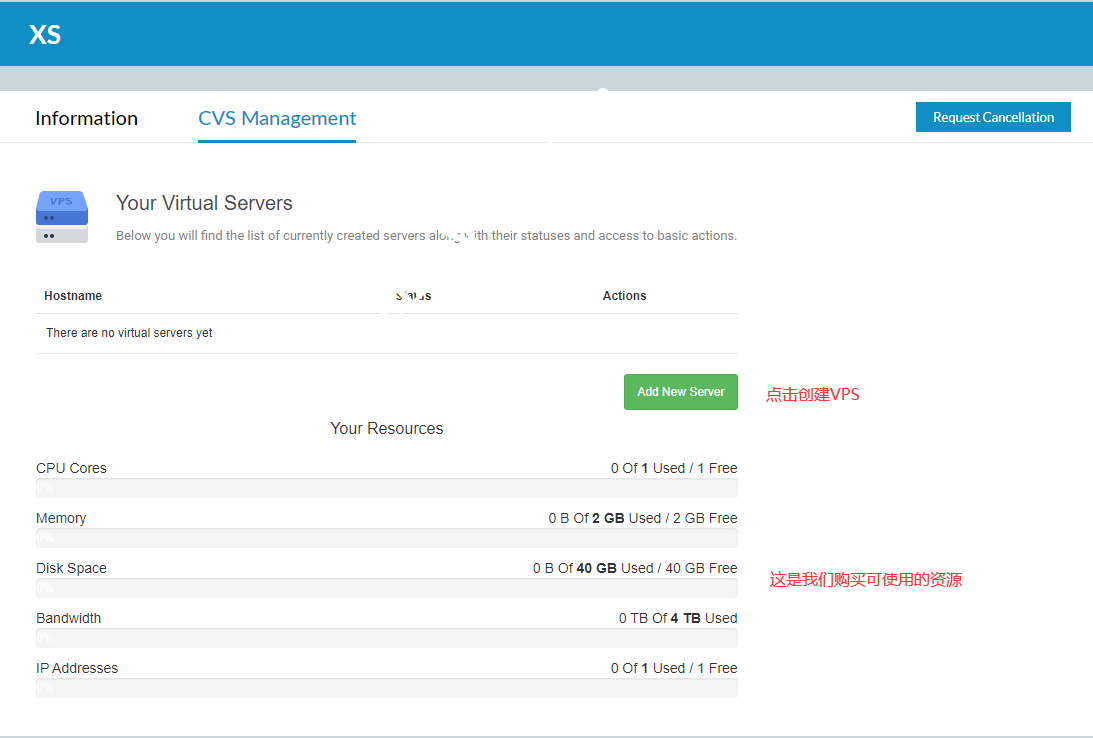Click the Your Resources heading

point(386,428)
